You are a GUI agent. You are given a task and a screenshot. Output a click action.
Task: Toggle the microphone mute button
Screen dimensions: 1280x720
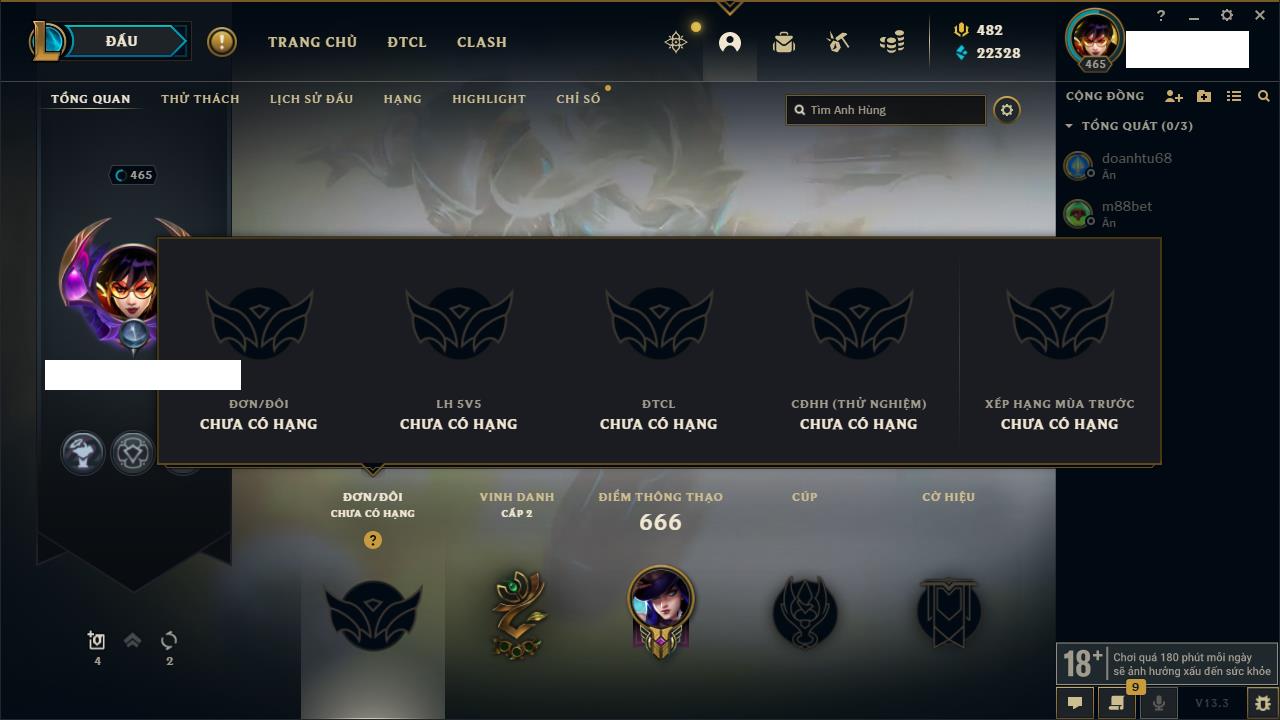point(1159,703)
